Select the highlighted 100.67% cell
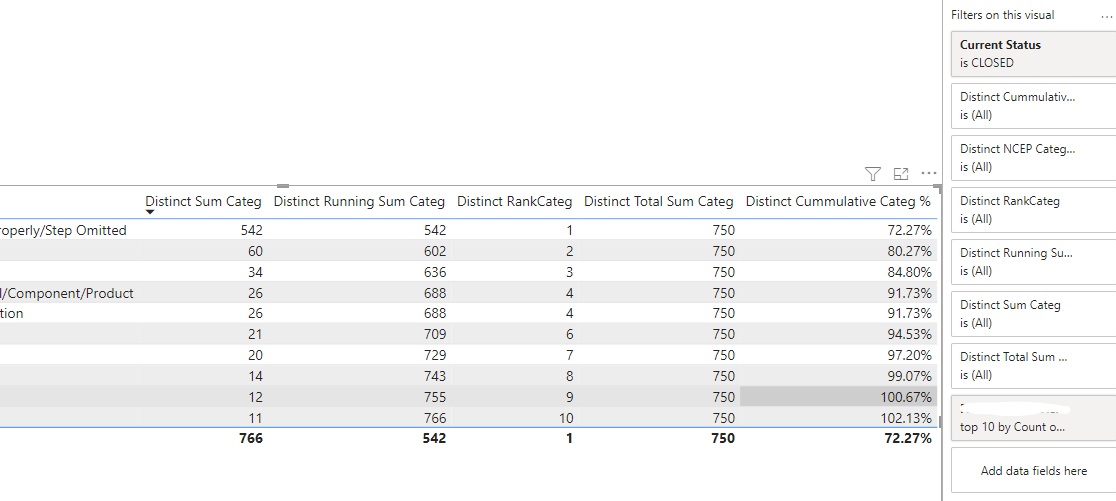This screenshot has width=1116, height=501. coord(838,397)
